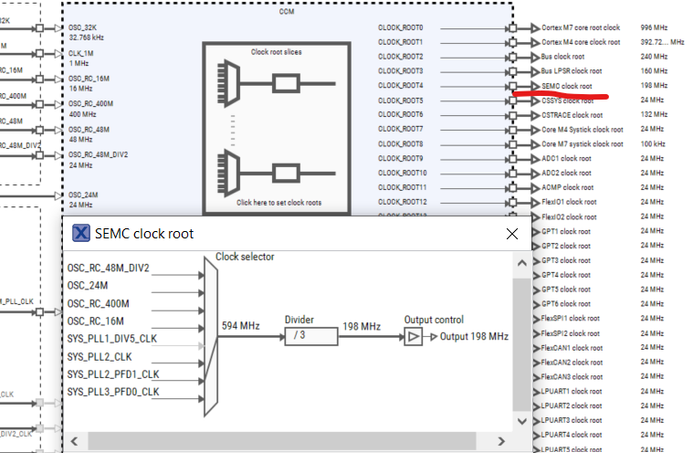Select the OSC_32K input square node

39,28
